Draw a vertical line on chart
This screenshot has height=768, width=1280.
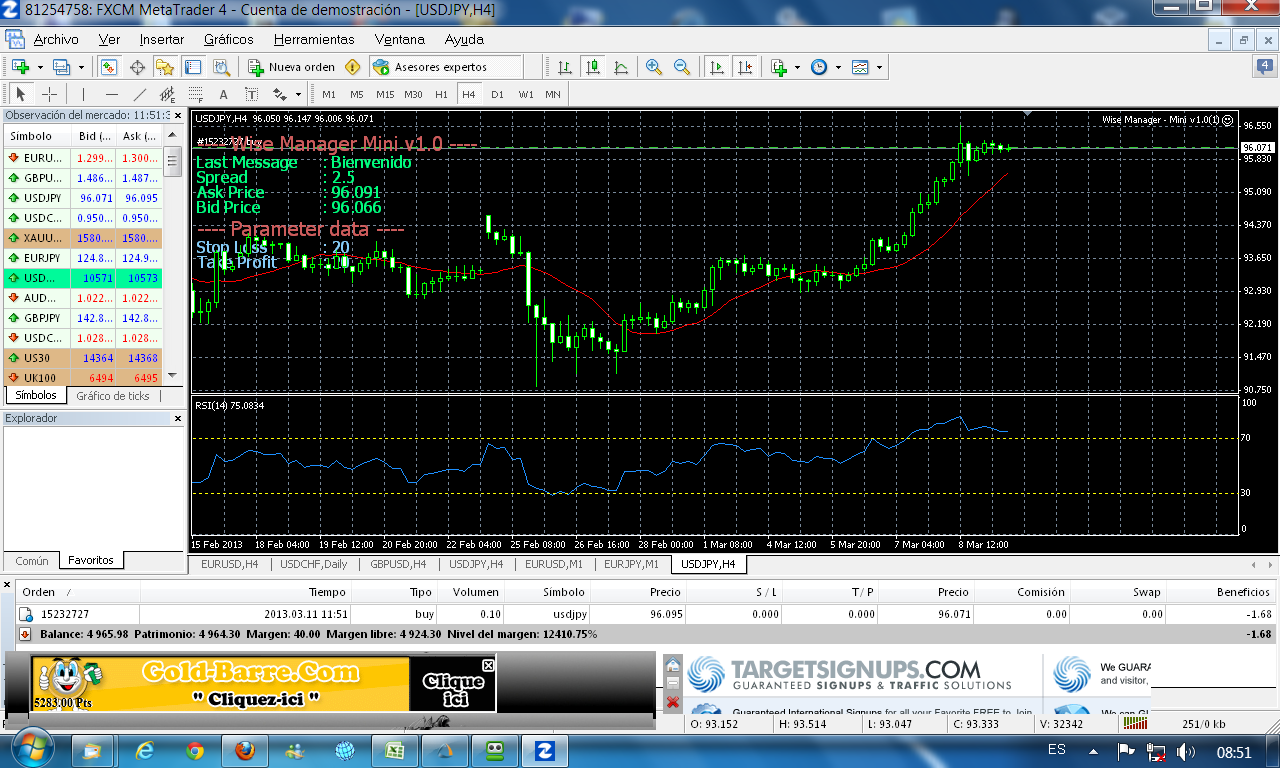pyautogui.click(x=83, y=94)
